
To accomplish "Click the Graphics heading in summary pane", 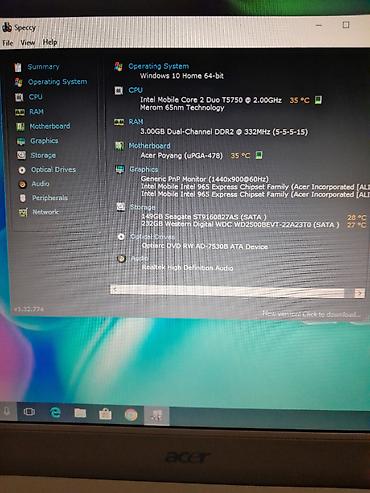I will point(144,169).
